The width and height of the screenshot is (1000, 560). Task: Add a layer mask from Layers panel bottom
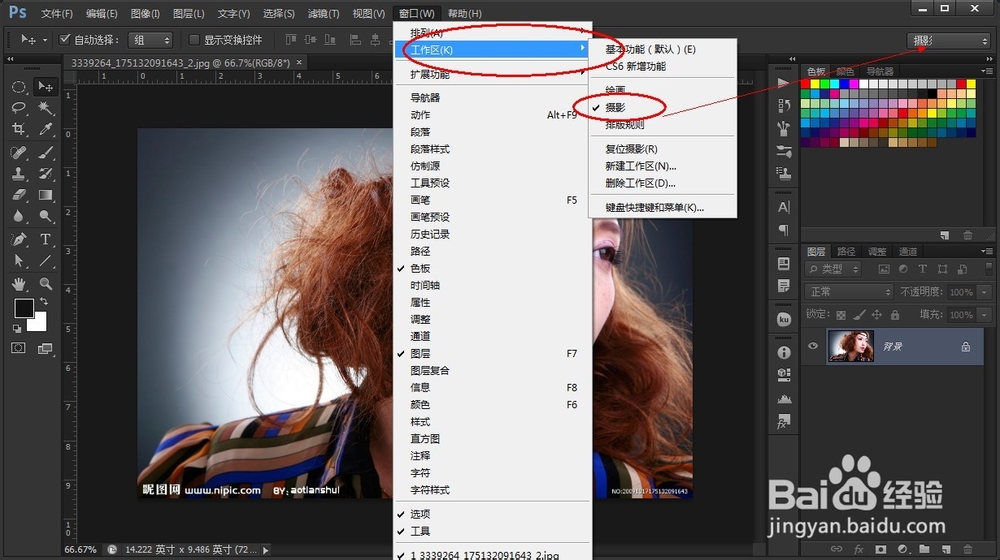click(x=881, y=549)
